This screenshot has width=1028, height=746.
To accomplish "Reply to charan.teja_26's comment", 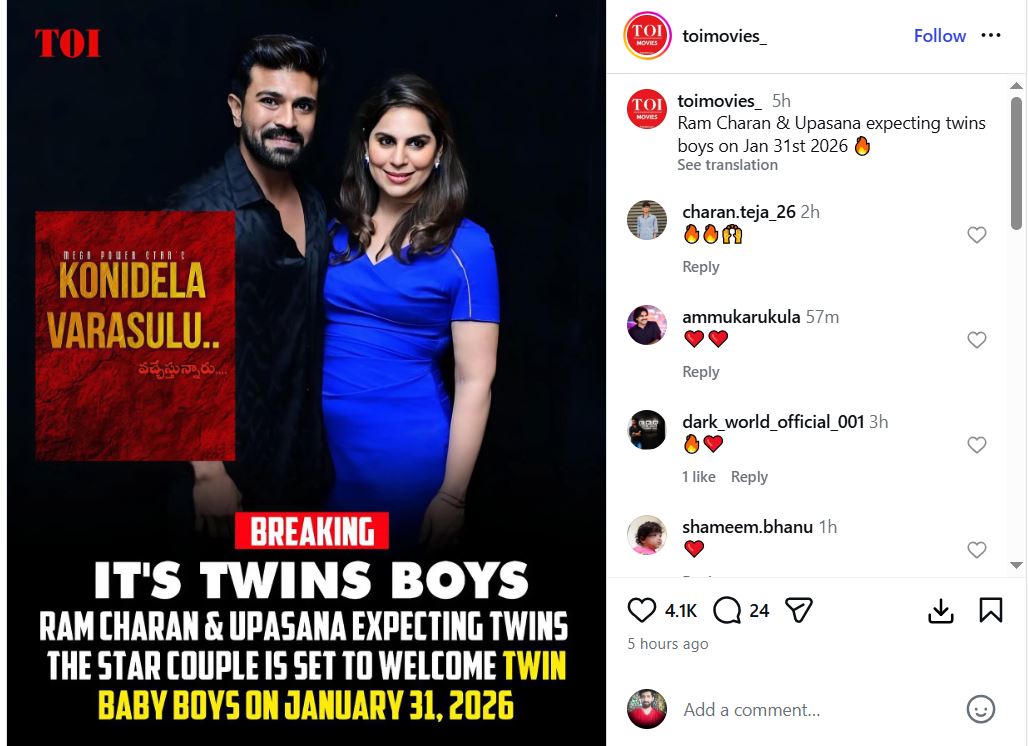I will click(700, 267).
